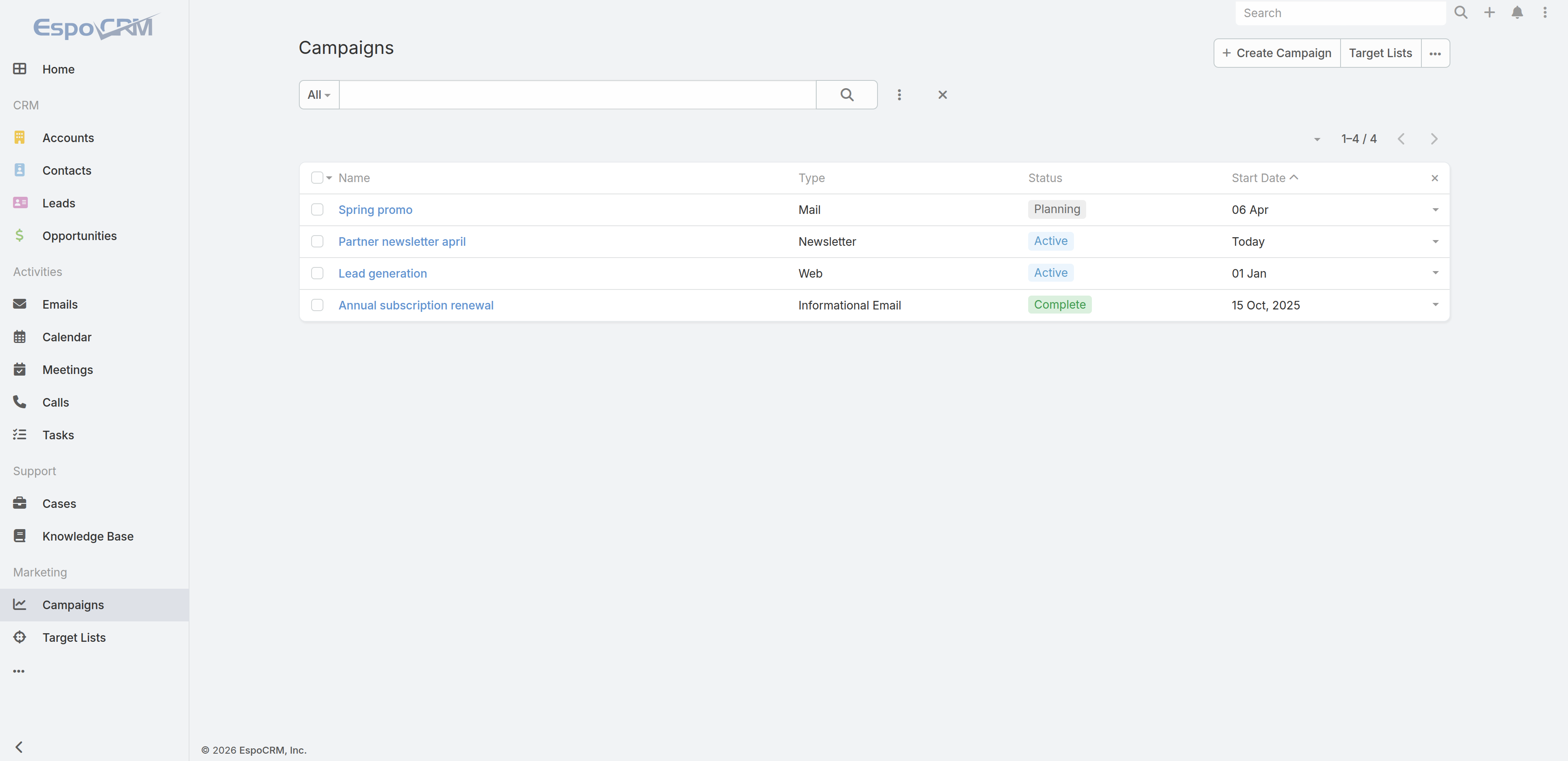Check the Partner newsletter april checkbox
Image resolution: width=1568 pixels, height=761 pixels.
tap(316, 242)
